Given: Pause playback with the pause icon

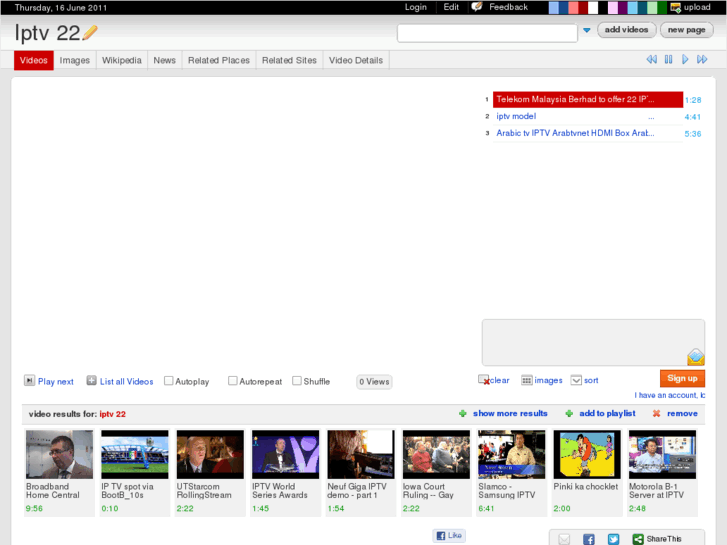Looking at the screenshot, I should click(x=668, y=59).
